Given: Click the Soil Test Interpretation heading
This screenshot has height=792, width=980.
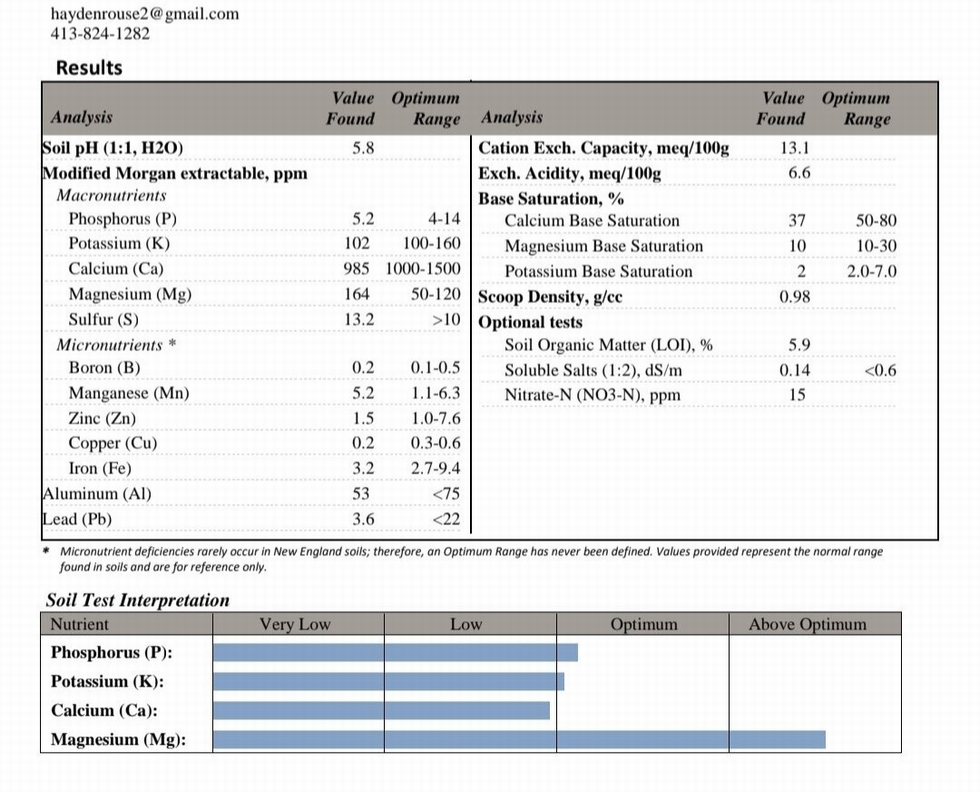Looking at the screenshot, I should point(138,600).
